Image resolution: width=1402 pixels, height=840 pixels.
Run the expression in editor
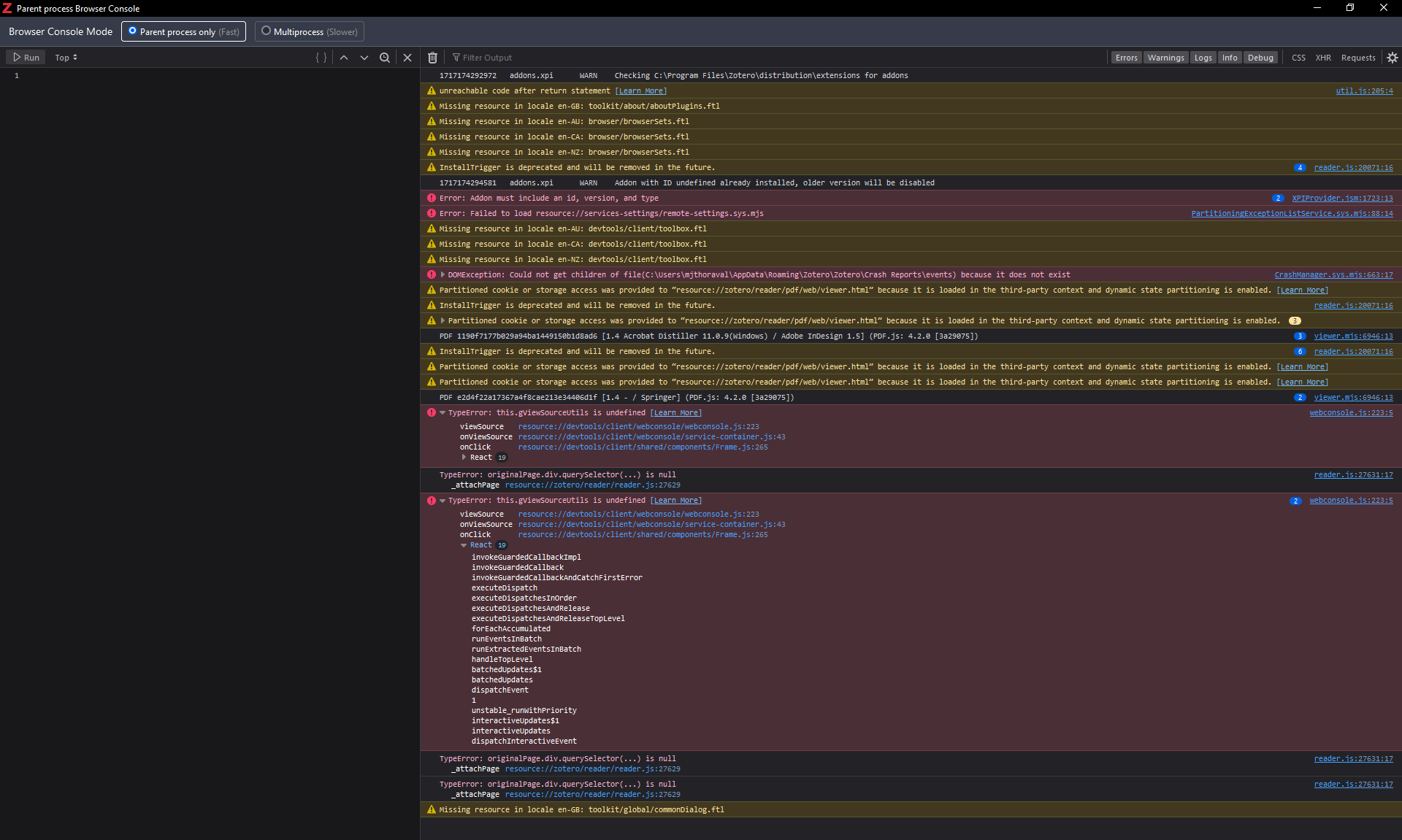26,58
